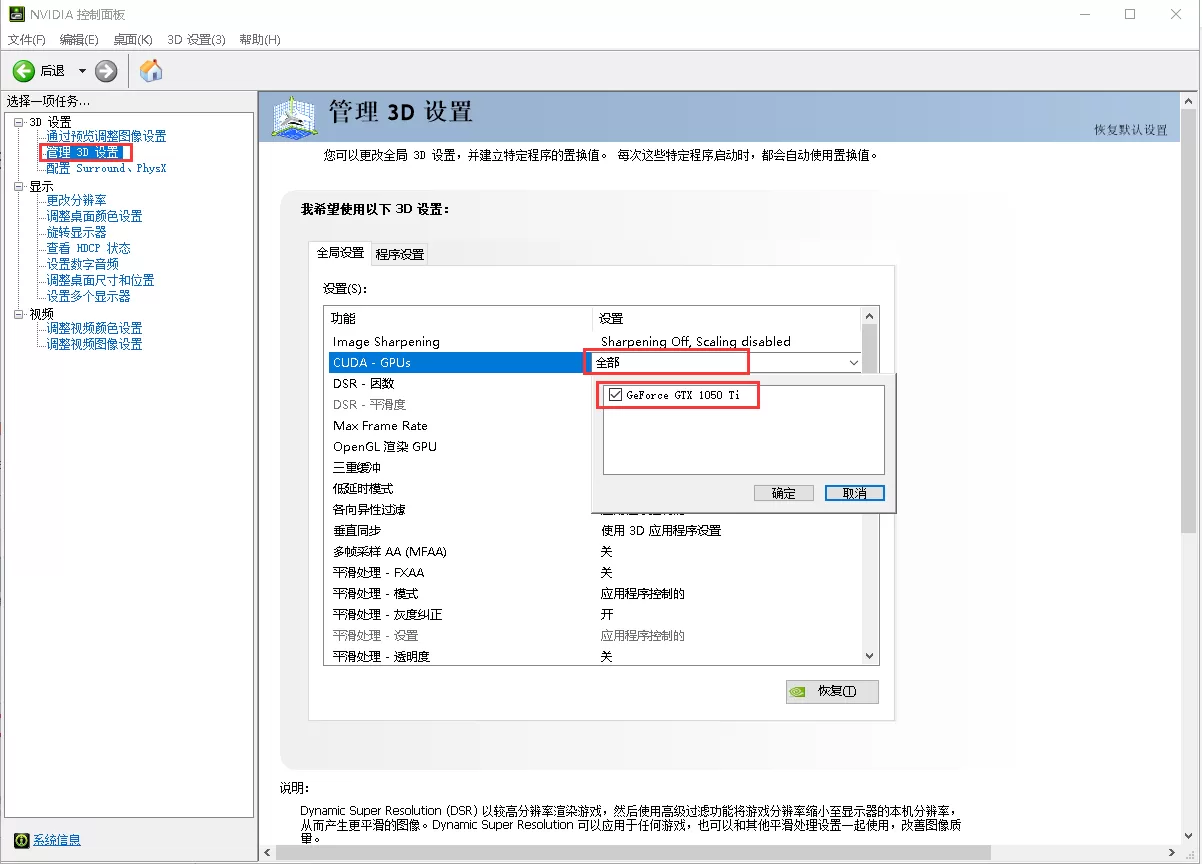Click the NVIDIA logo in the title bar

pyautogui.click(x=15, y=13)
